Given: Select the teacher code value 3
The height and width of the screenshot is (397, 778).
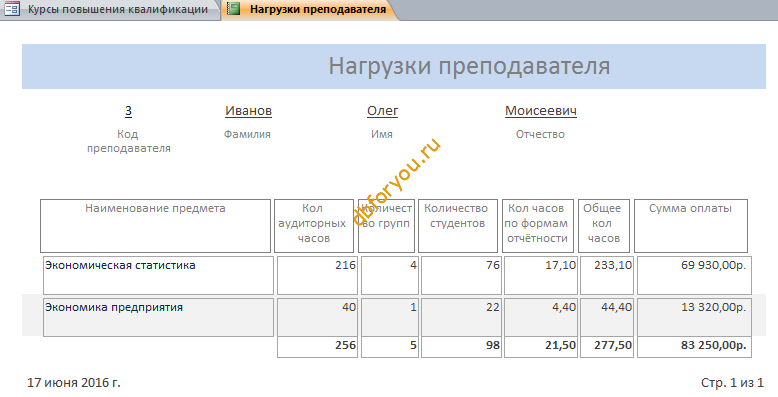Looking at the screenshot, I should pos(129,111).
